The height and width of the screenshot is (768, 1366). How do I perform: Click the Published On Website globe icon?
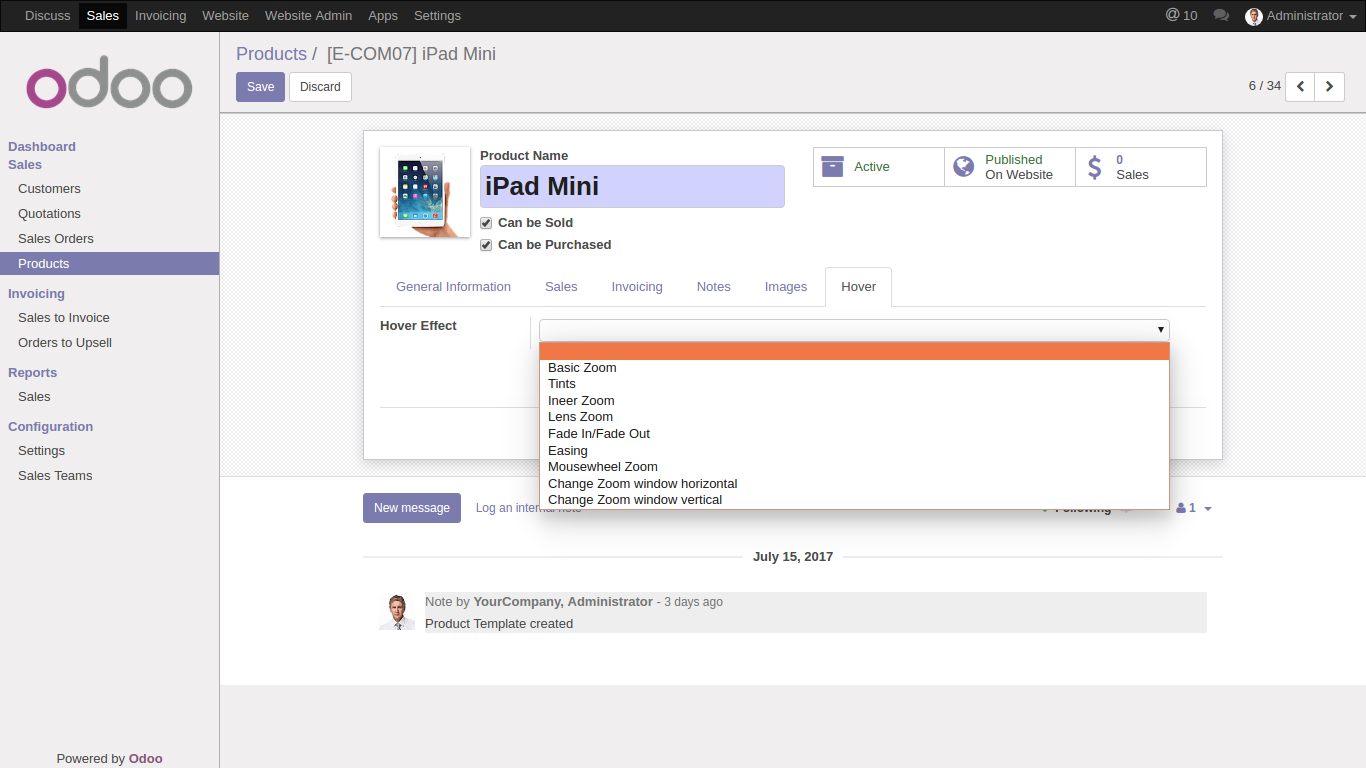tap(963, 167)
